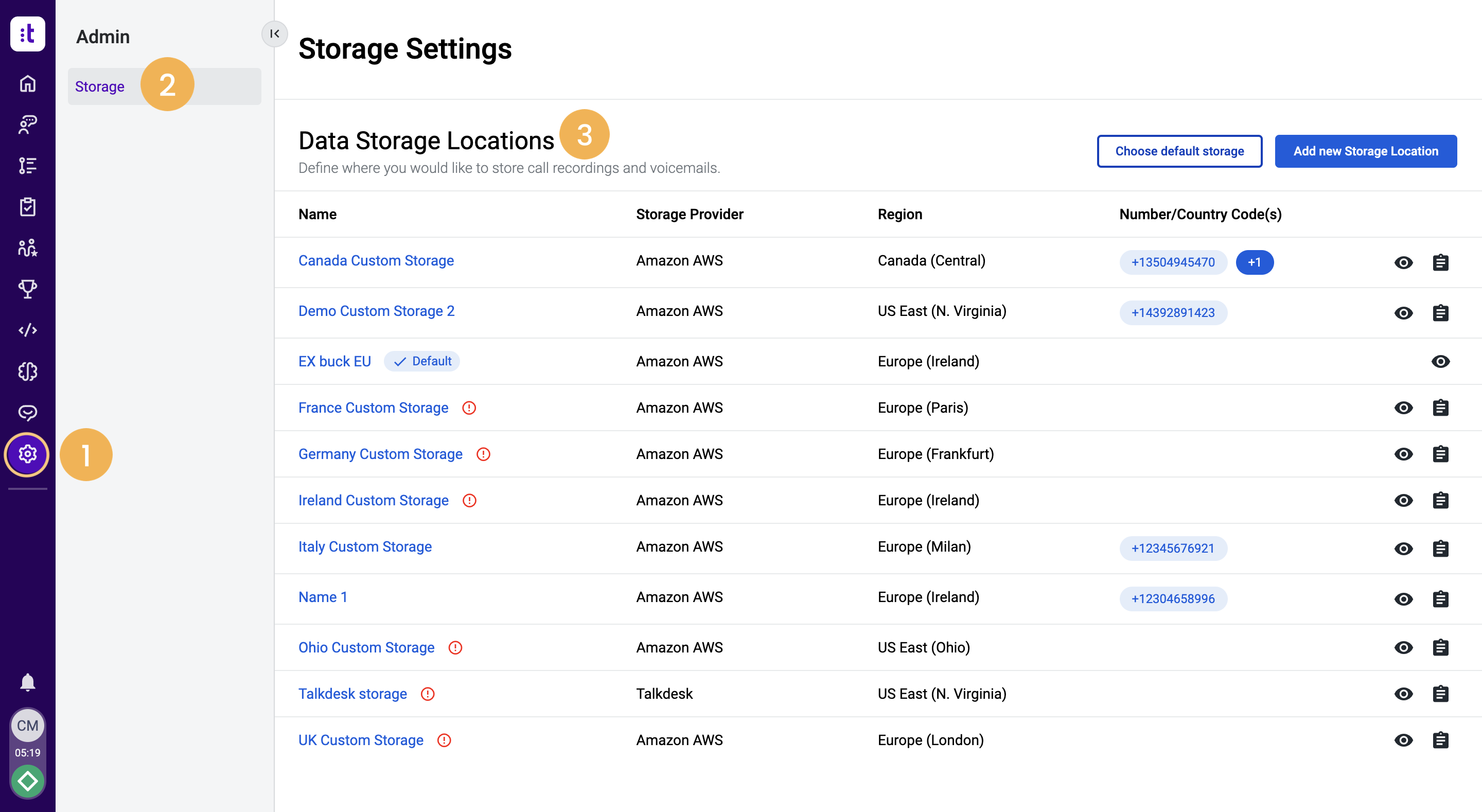Click clipboard icon for Ireland Custom Storage
The height and width of the screenshot is (812, 1482).
click(x=1441, y=501)
